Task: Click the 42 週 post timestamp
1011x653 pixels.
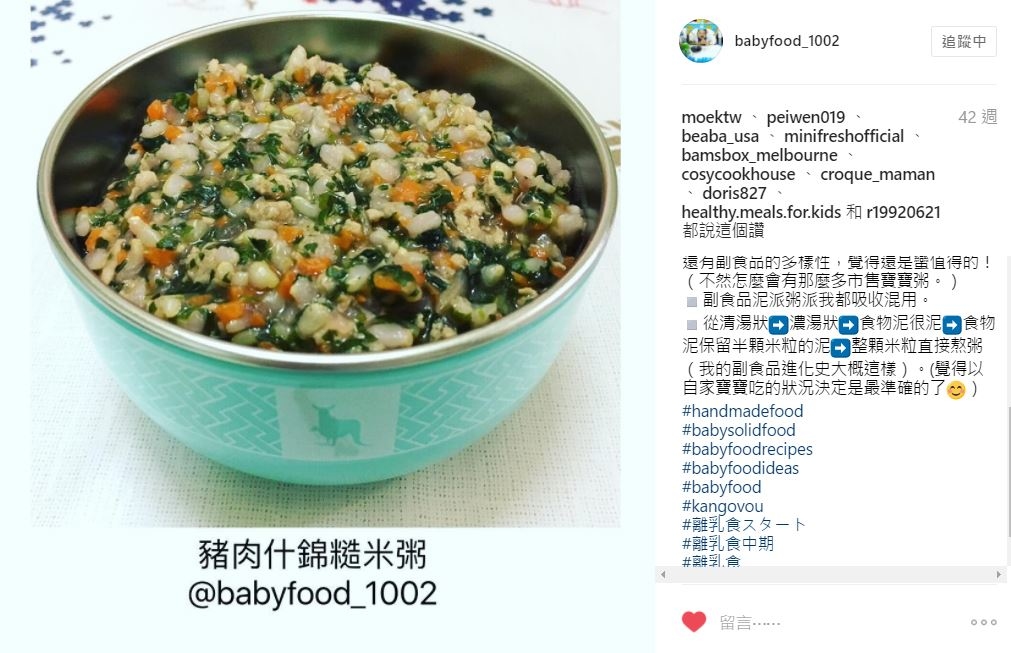Action: [x=977, y=117]
